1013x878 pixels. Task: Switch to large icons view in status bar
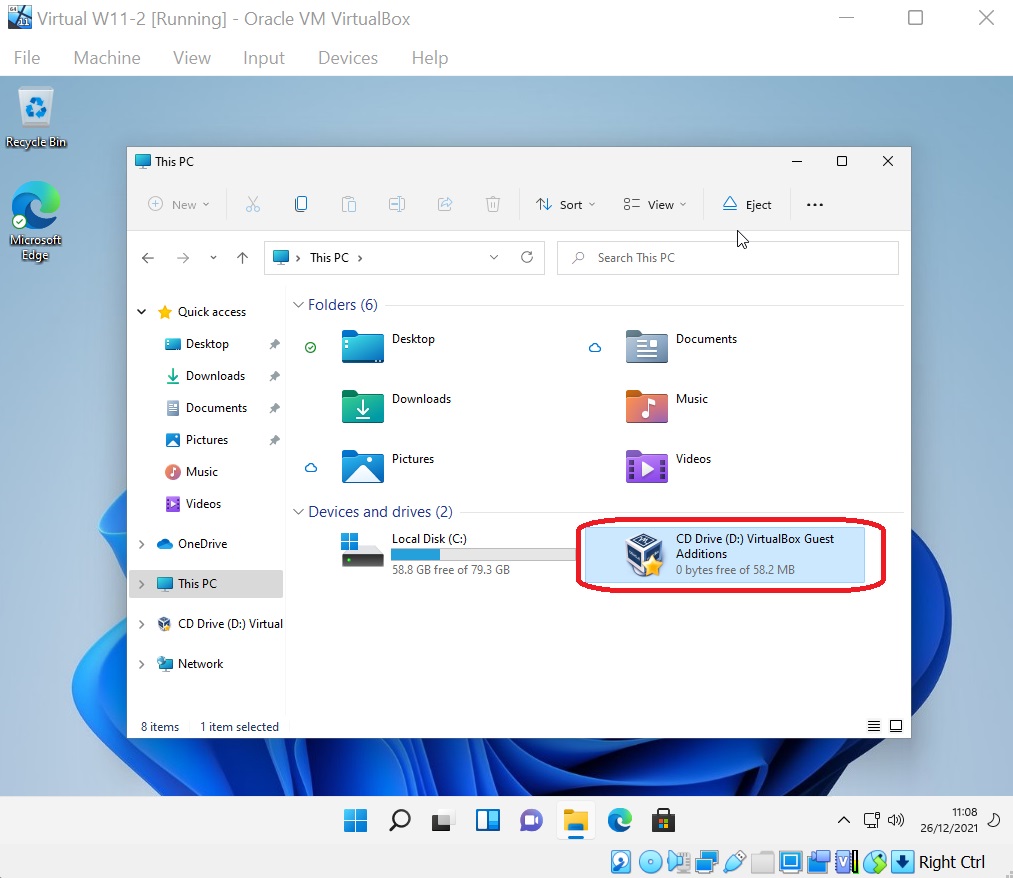[x=896, y=726]
